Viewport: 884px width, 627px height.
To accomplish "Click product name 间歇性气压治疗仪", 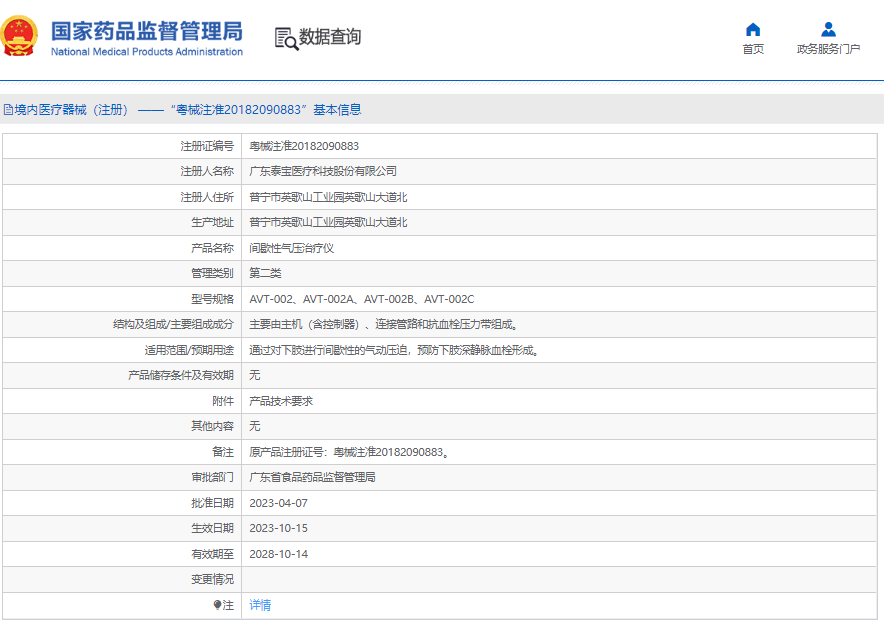I will pos(291,248).
